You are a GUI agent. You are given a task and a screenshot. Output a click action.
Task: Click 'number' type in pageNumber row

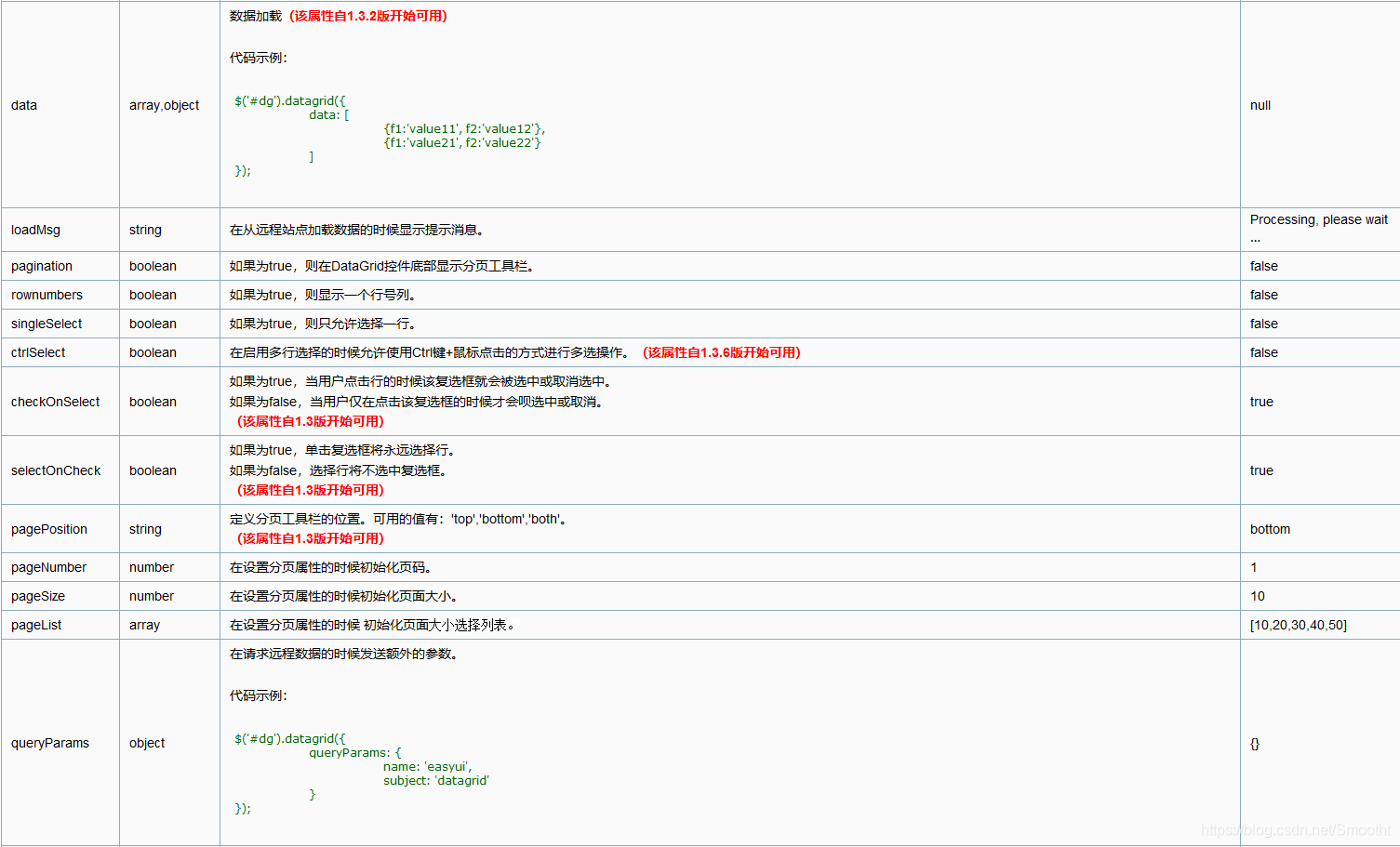152,567
